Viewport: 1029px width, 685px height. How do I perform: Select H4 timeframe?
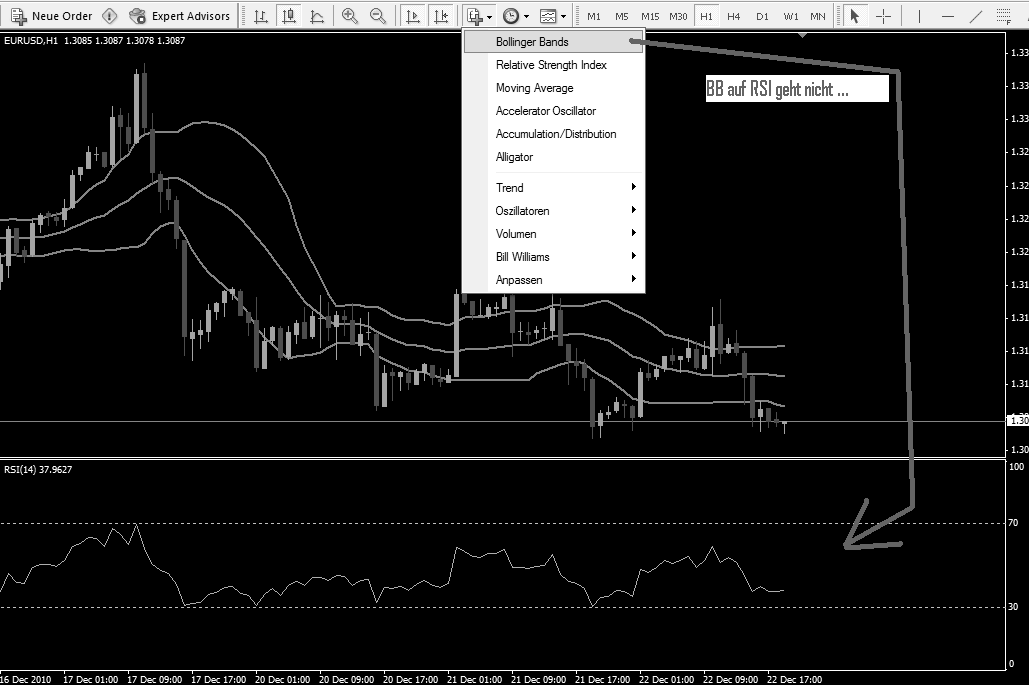(734, 16)
